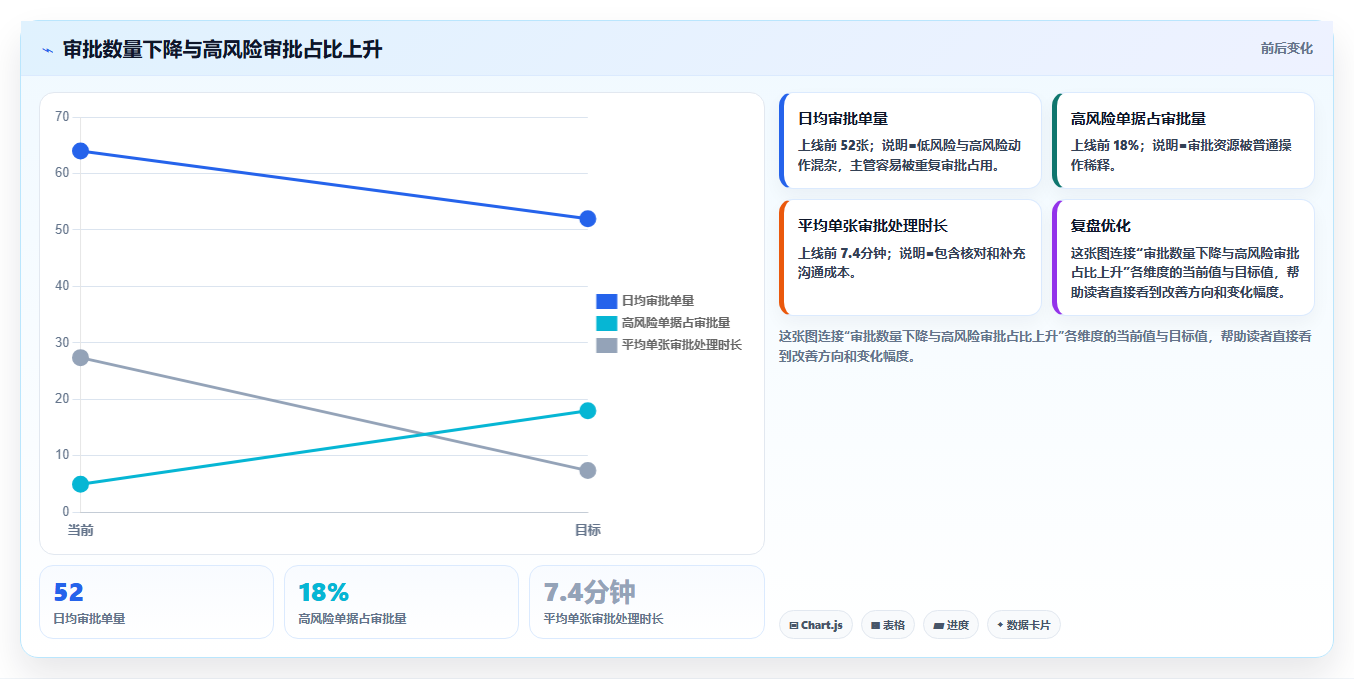Screen dimensions: 1354x679
Task: Toggle 平均单张审批处理时长 legend color box
Action: point(607,345)
